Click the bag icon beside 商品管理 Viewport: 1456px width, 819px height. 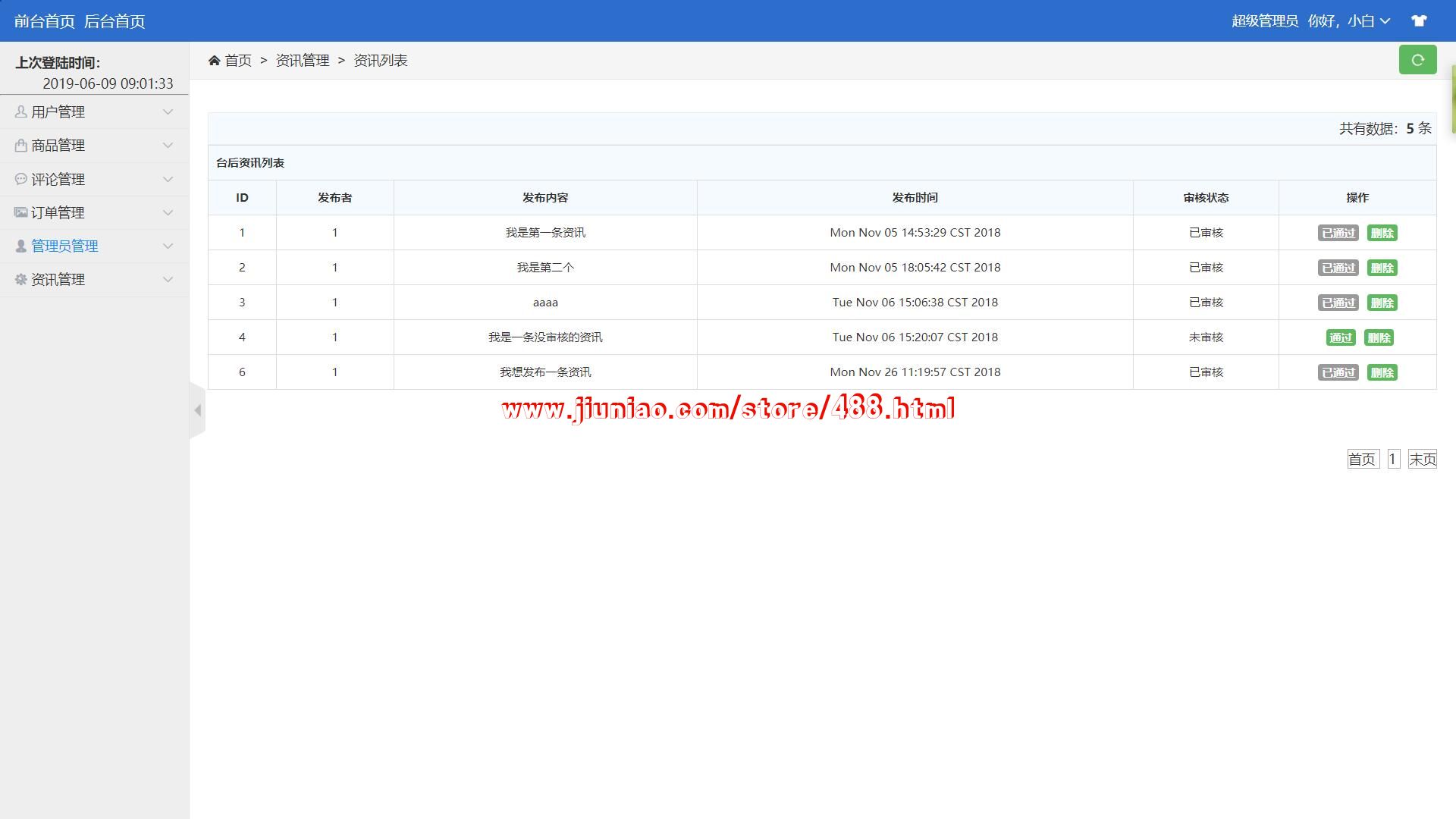coord(20,146)
